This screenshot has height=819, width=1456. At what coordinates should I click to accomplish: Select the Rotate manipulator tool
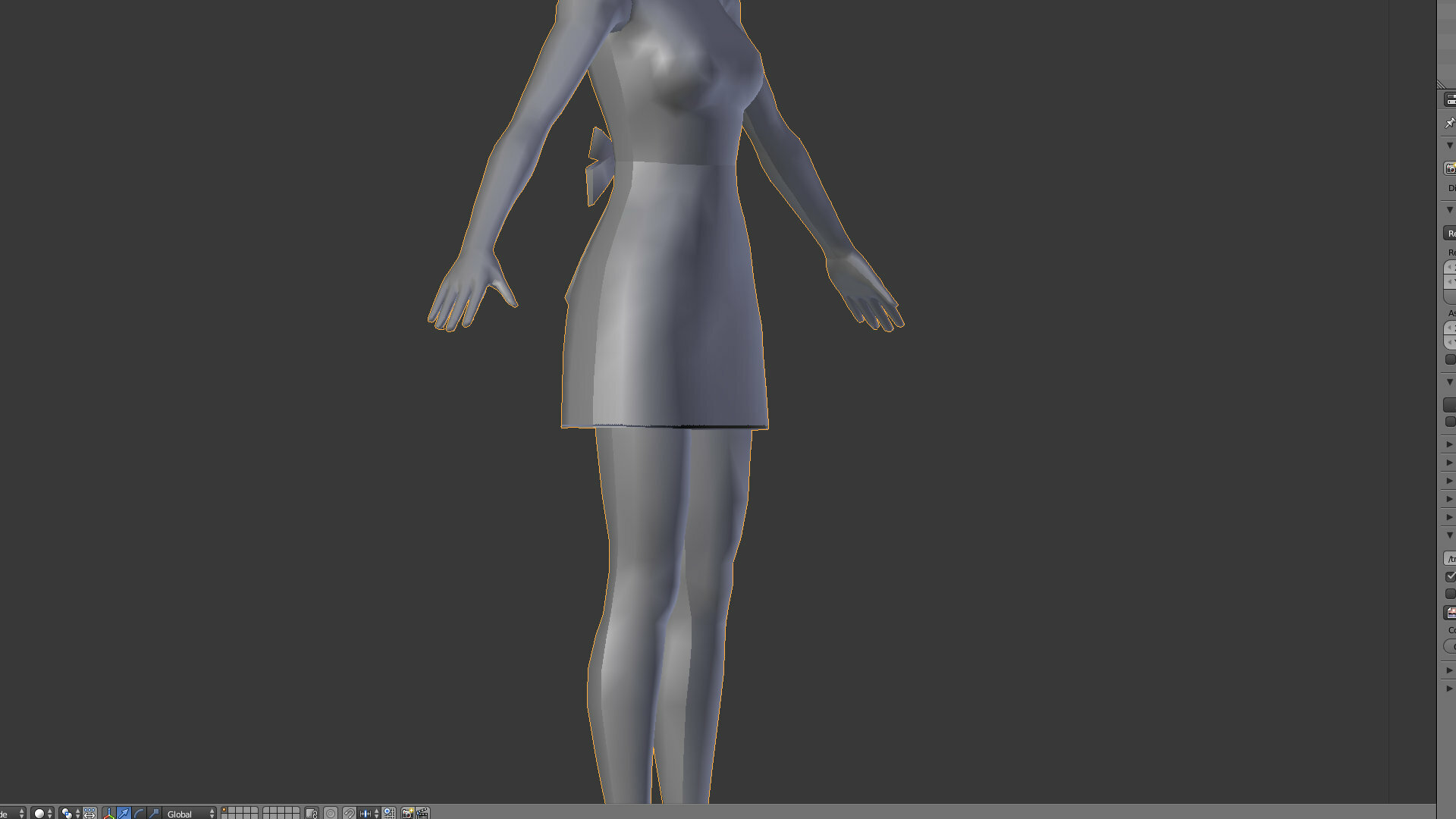139,813
